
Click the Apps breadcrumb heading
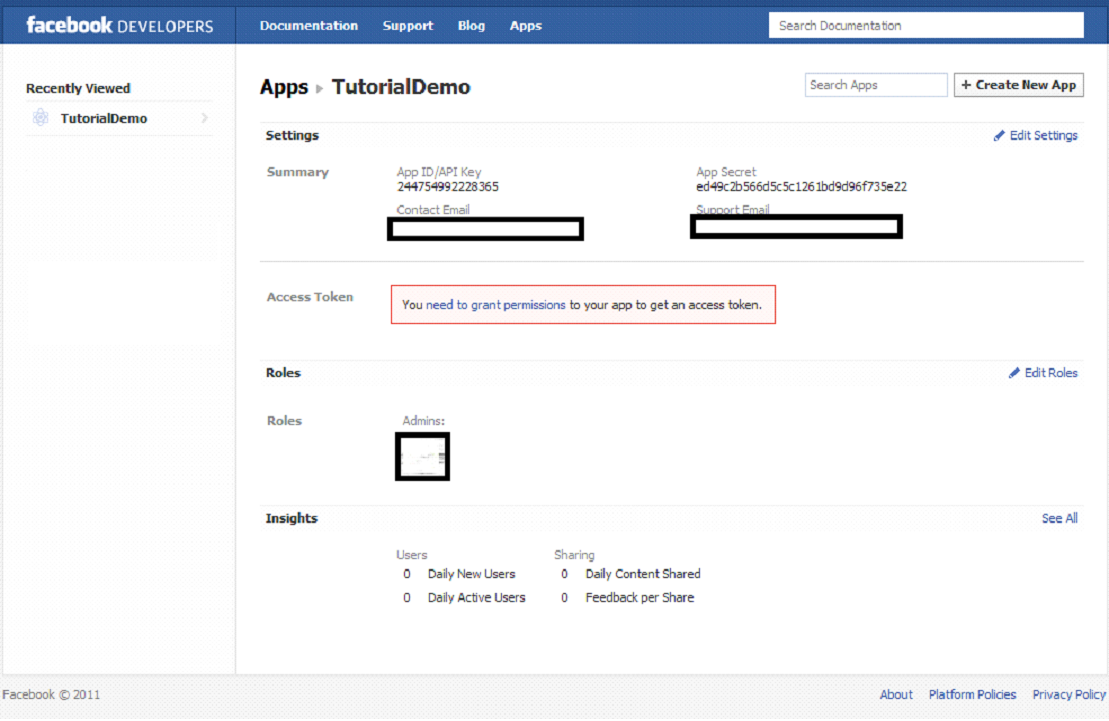[x=284, y=87]
